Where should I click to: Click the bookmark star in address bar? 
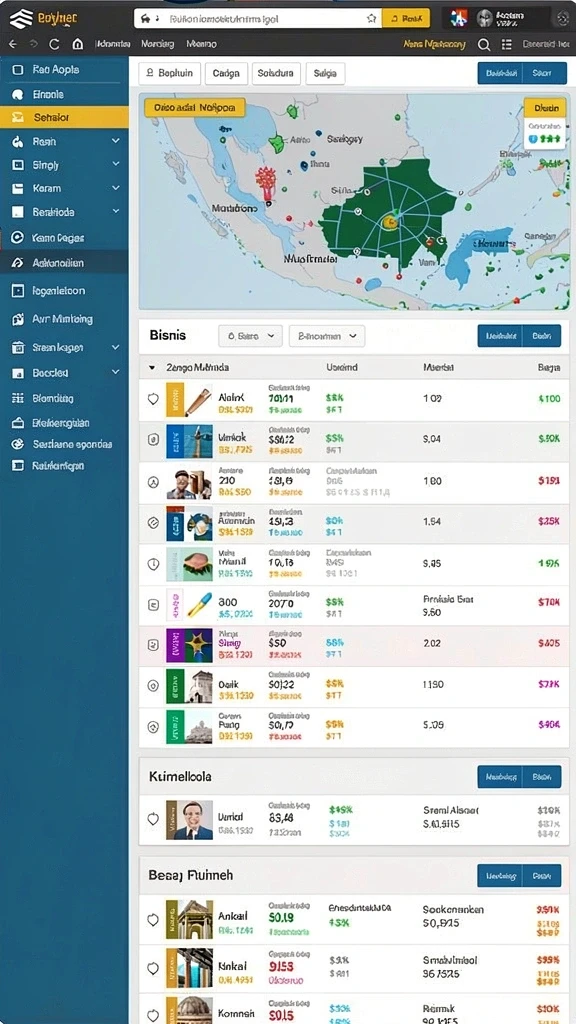[372, 18]
